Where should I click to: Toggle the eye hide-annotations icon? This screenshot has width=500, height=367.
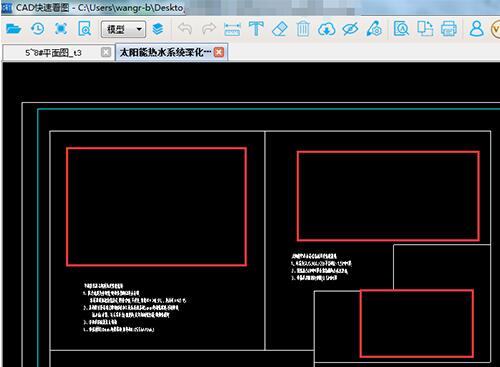point(350,29)
